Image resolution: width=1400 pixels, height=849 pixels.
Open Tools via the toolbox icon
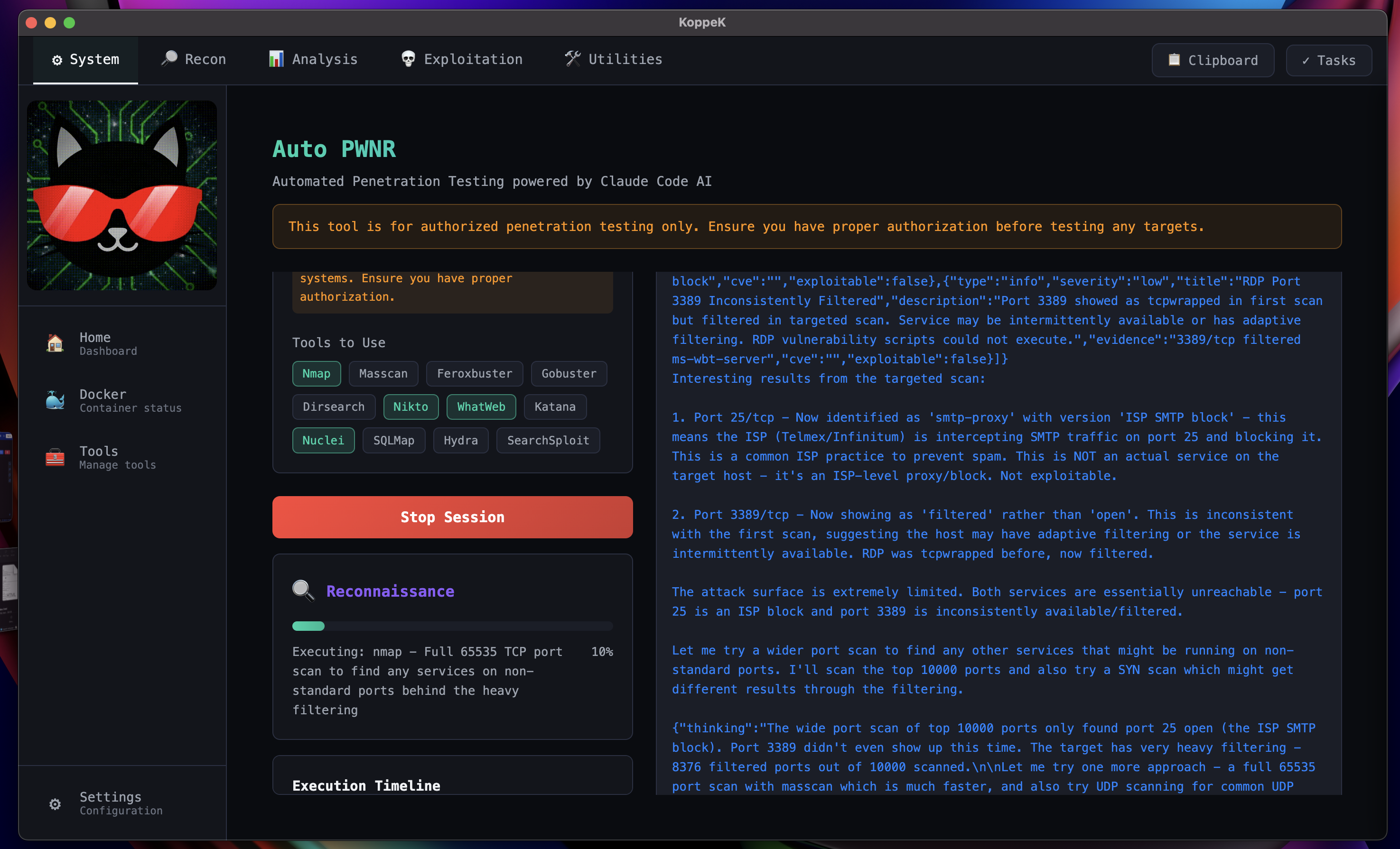point(55,457)
